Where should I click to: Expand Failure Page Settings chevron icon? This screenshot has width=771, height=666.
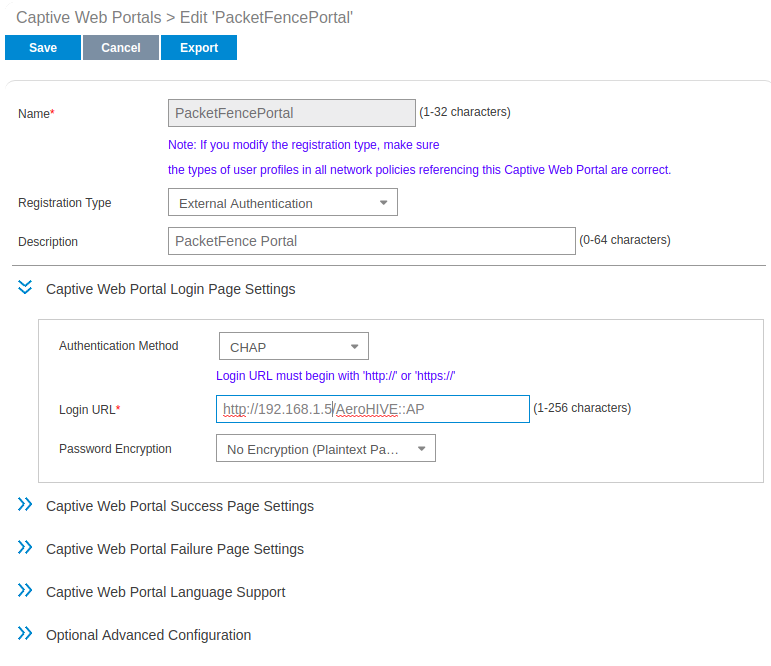(x=25, y=548)
